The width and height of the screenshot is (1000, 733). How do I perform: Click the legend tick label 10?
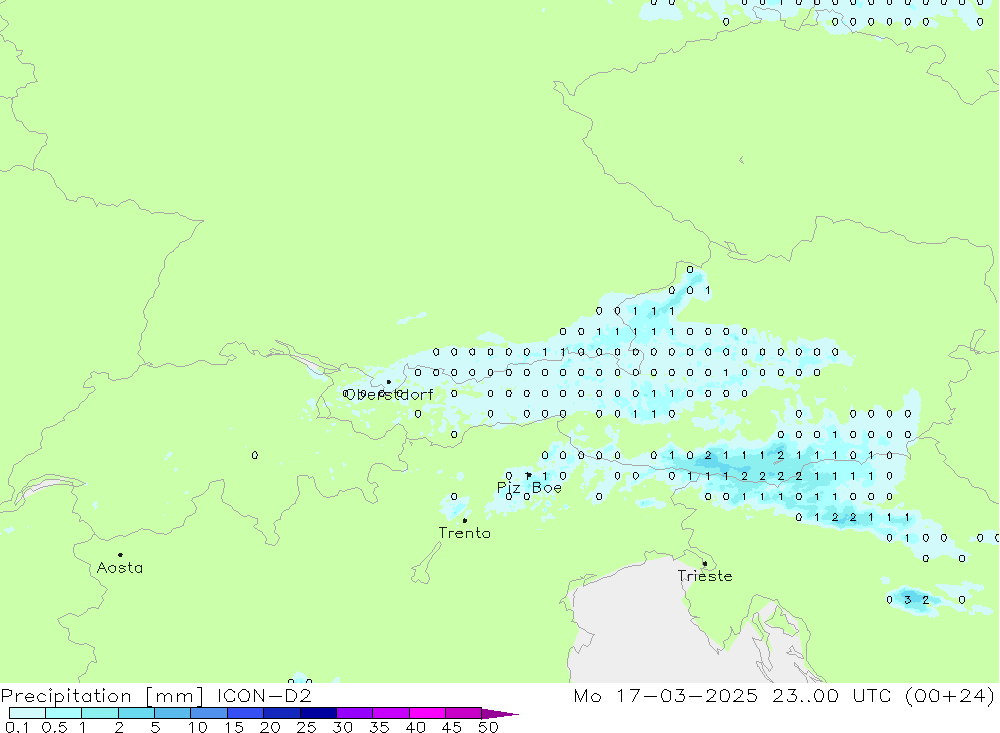click(x=198, y=727)
